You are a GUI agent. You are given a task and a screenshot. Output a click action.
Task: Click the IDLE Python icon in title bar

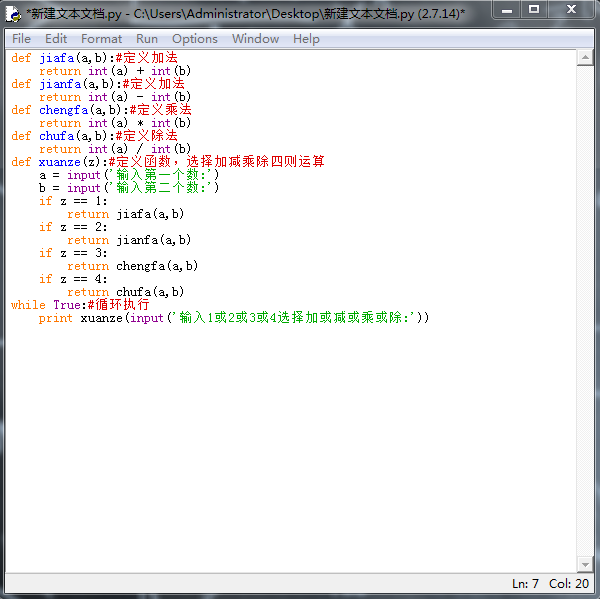point(13,14)
